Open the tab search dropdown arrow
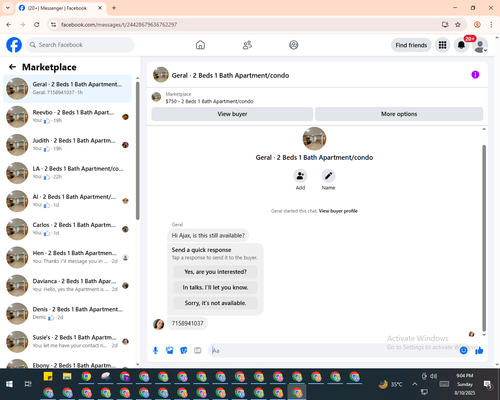The image size is (500, 400). point(8,8)
